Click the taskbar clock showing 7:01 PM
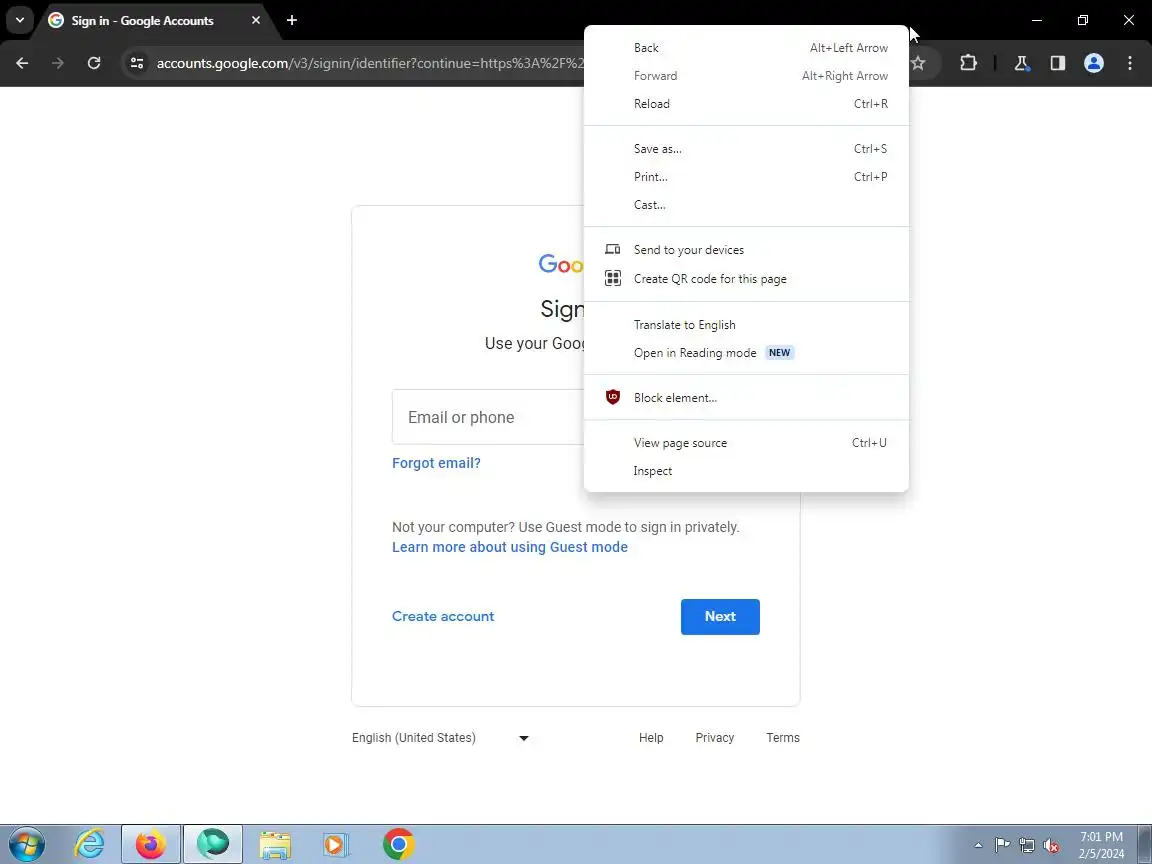The height and width of the screenshot is (864, 1152). coord(1101,845)
